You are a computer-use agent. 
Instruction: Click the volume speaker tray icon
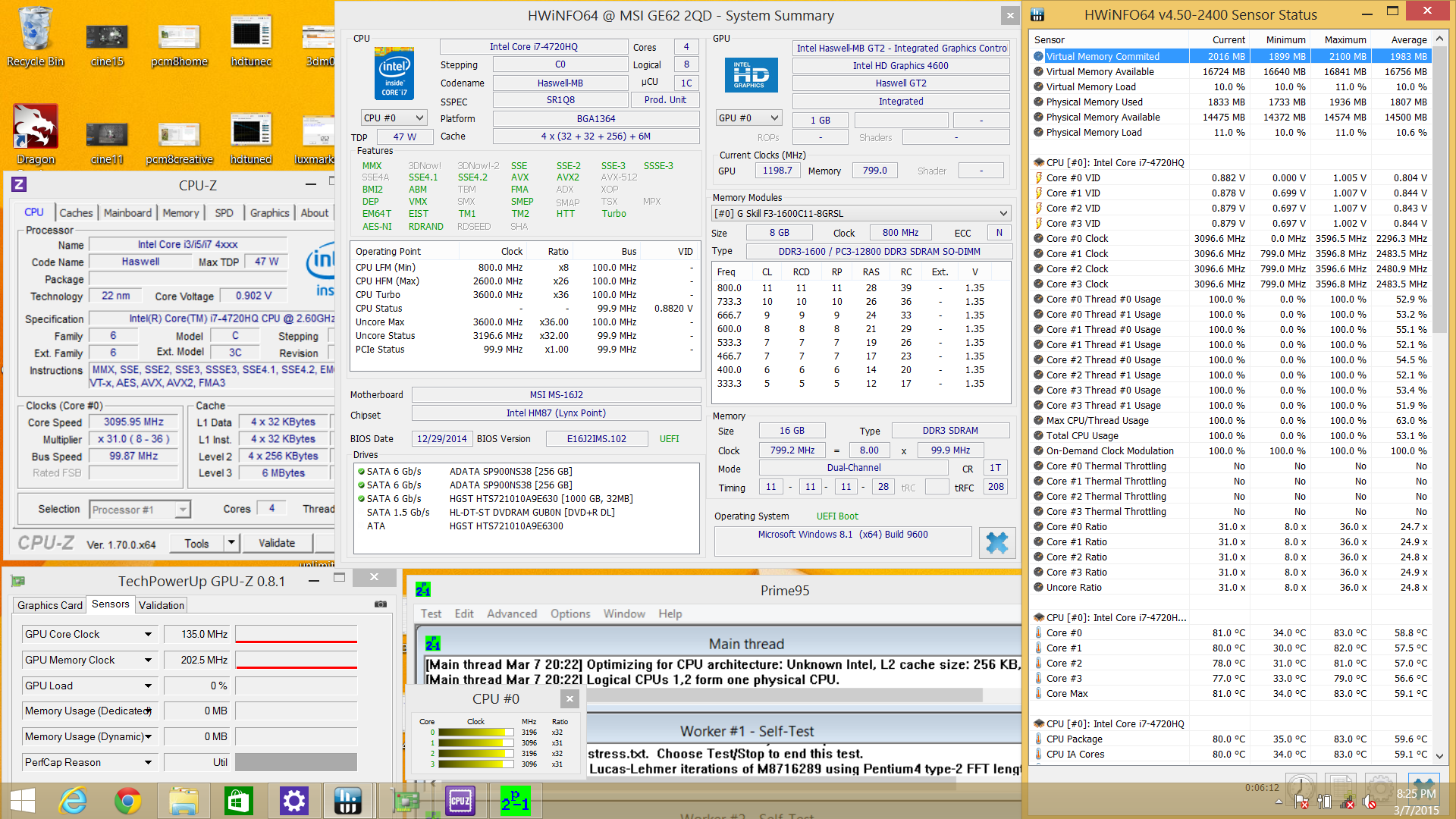1369,802
